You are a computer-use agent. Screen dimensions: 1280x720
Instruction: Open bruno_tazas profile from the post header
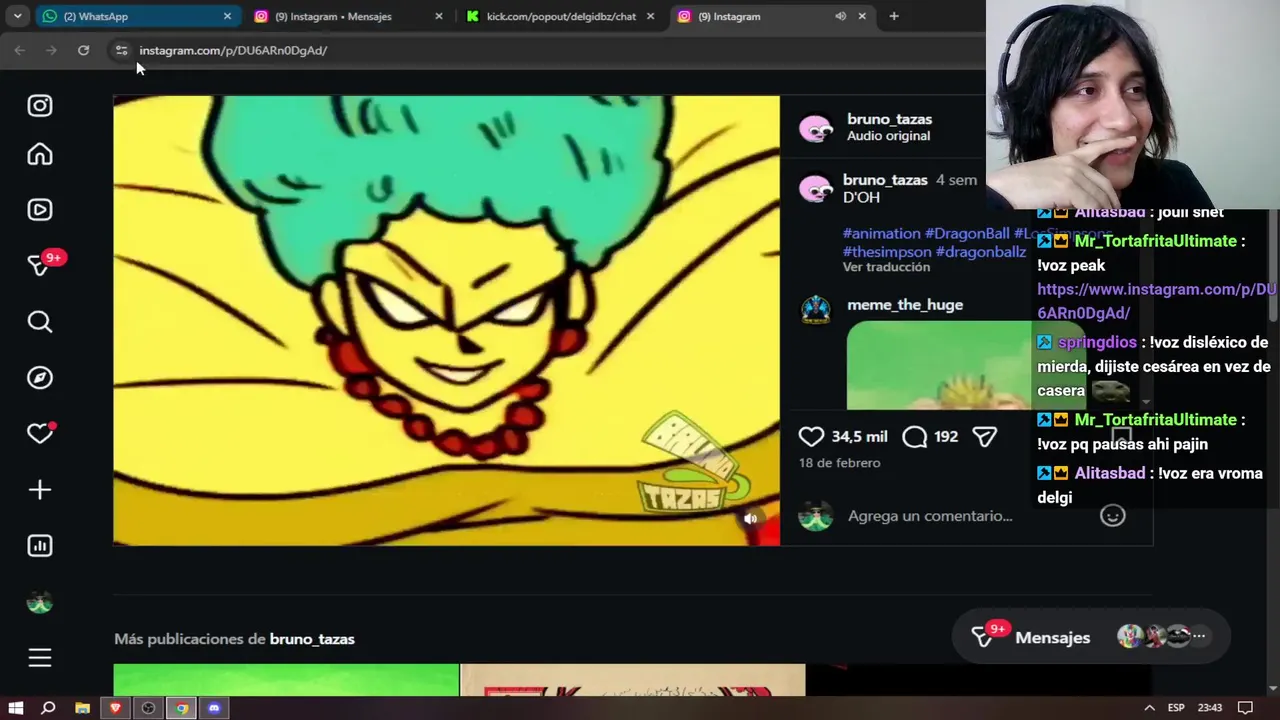coord(889,119)
